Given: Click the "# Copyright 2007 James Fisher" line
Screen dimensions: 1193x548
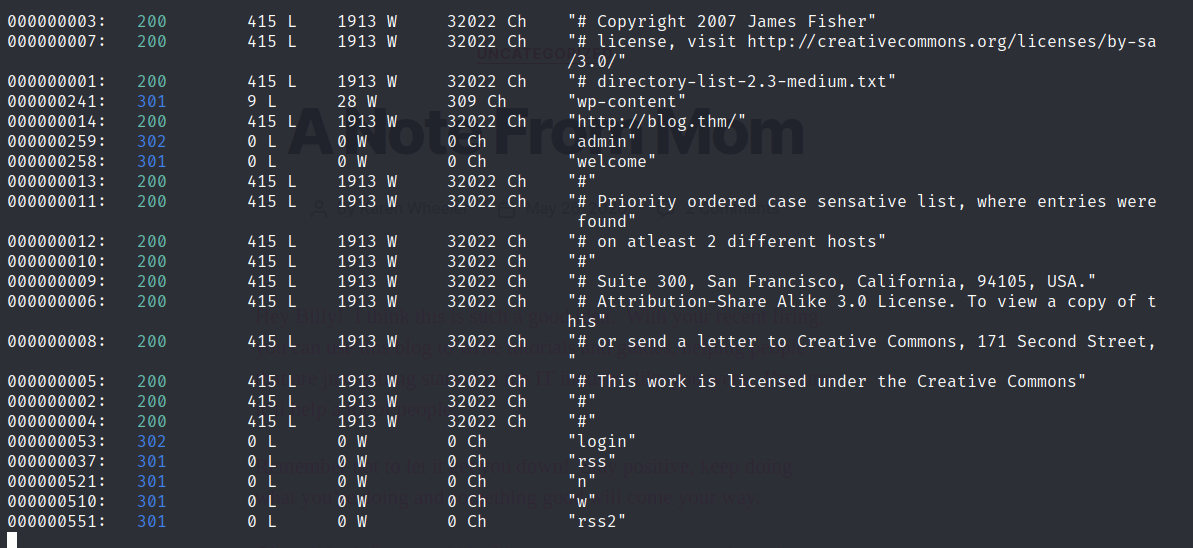Looking at the screenshot, I should click(722, 22).
